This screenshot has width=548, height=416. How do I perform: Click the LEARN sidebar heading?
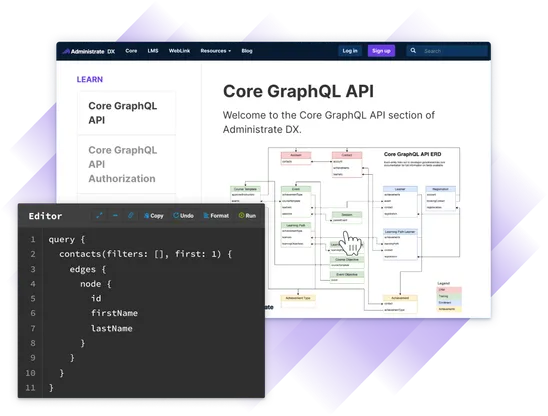90,79
